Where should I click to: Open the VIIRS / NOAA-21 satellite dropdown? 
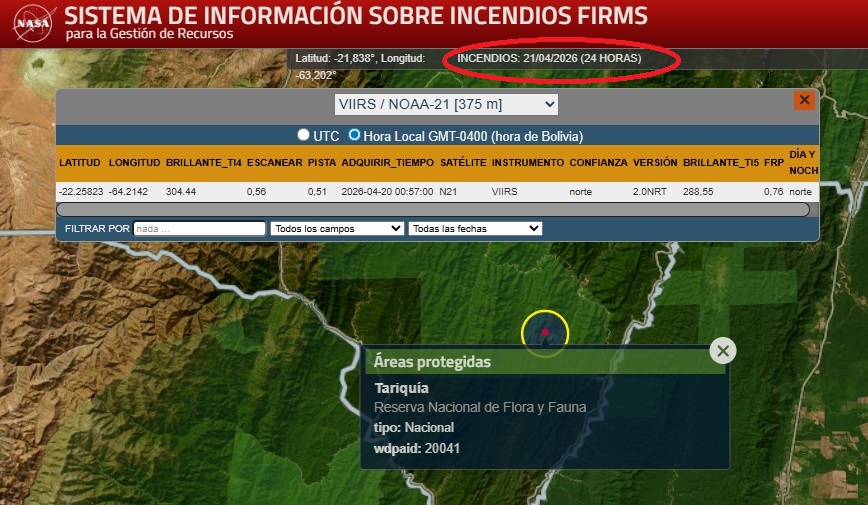coord(446,104)
